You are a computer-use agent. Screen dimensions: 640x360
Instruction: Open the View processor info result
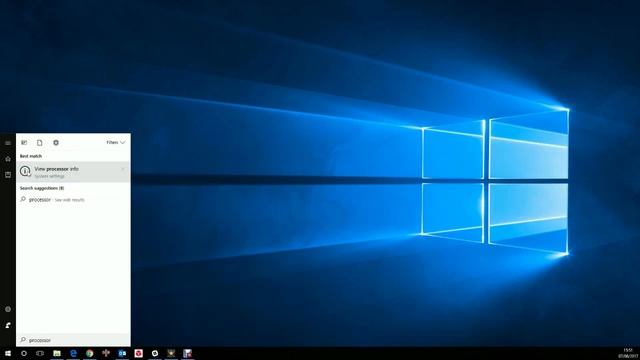73,172
